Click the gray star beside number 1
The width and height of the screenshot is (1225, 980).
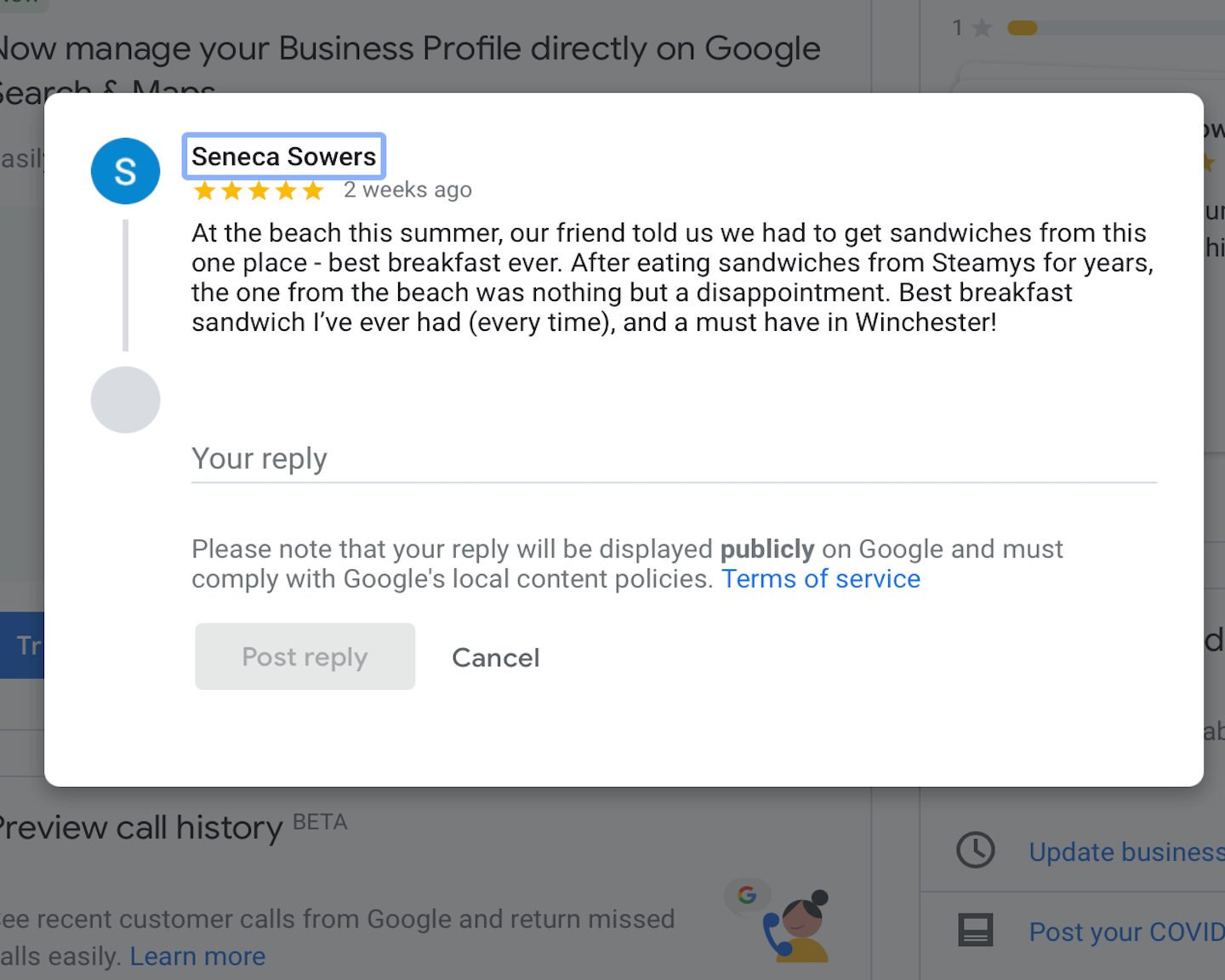[982, 29]
